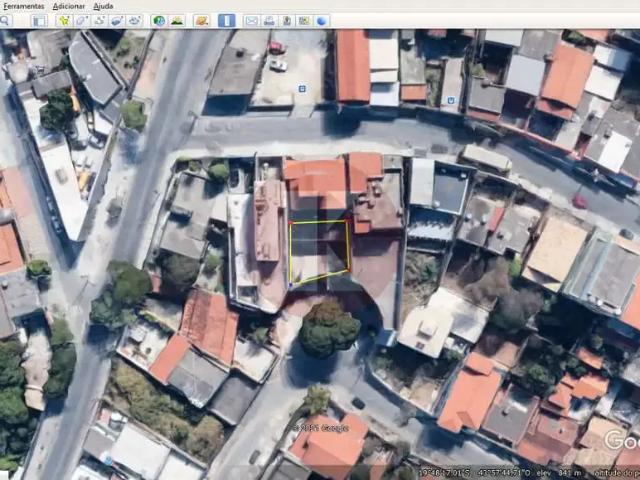The width and height of the screenshot is (640, 480).
Task: Open the Ajuda menu
Action: click(x=103, y=7)
